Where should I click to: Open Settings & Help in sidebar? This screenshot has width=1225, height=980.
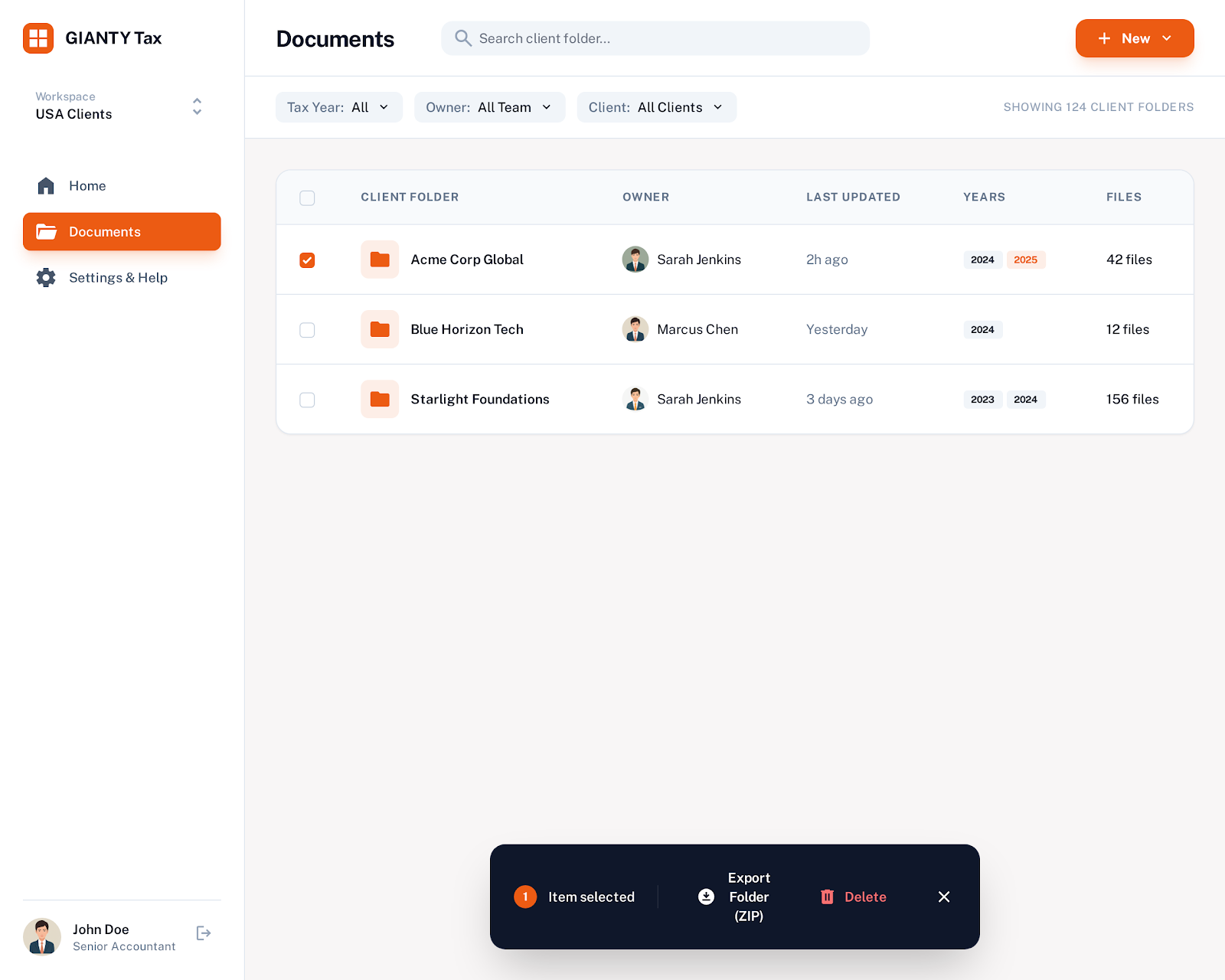pyautogui.click(x=118, y=278)
